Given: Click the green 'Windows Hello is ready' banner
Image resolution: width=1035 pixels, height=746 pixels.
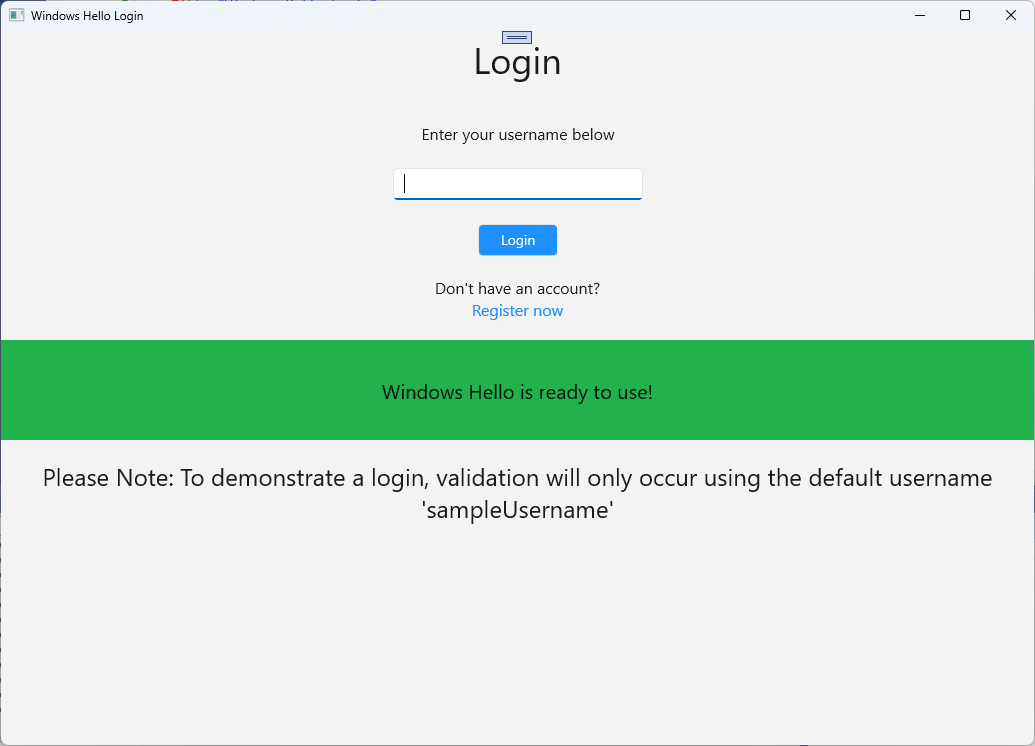Looking at the screenshot, I should click(x=516, y=391).
